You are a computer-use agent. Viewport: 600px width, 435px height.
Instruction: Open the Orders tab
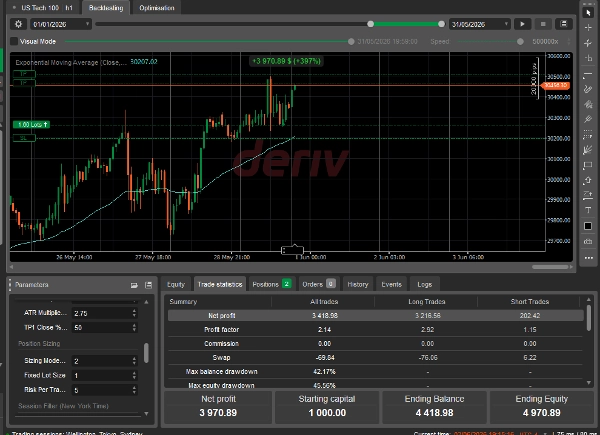(x=319, y=284)
